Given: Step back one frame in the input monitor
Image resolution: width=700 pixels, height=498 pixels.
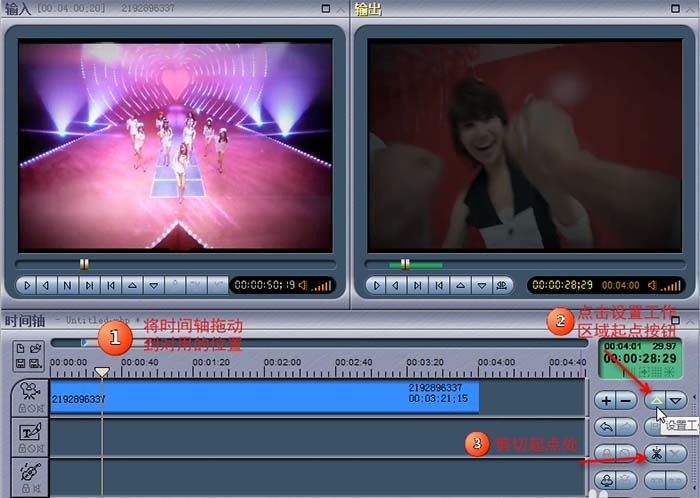Looking at the screenshot, I should (x=46, y=285).
